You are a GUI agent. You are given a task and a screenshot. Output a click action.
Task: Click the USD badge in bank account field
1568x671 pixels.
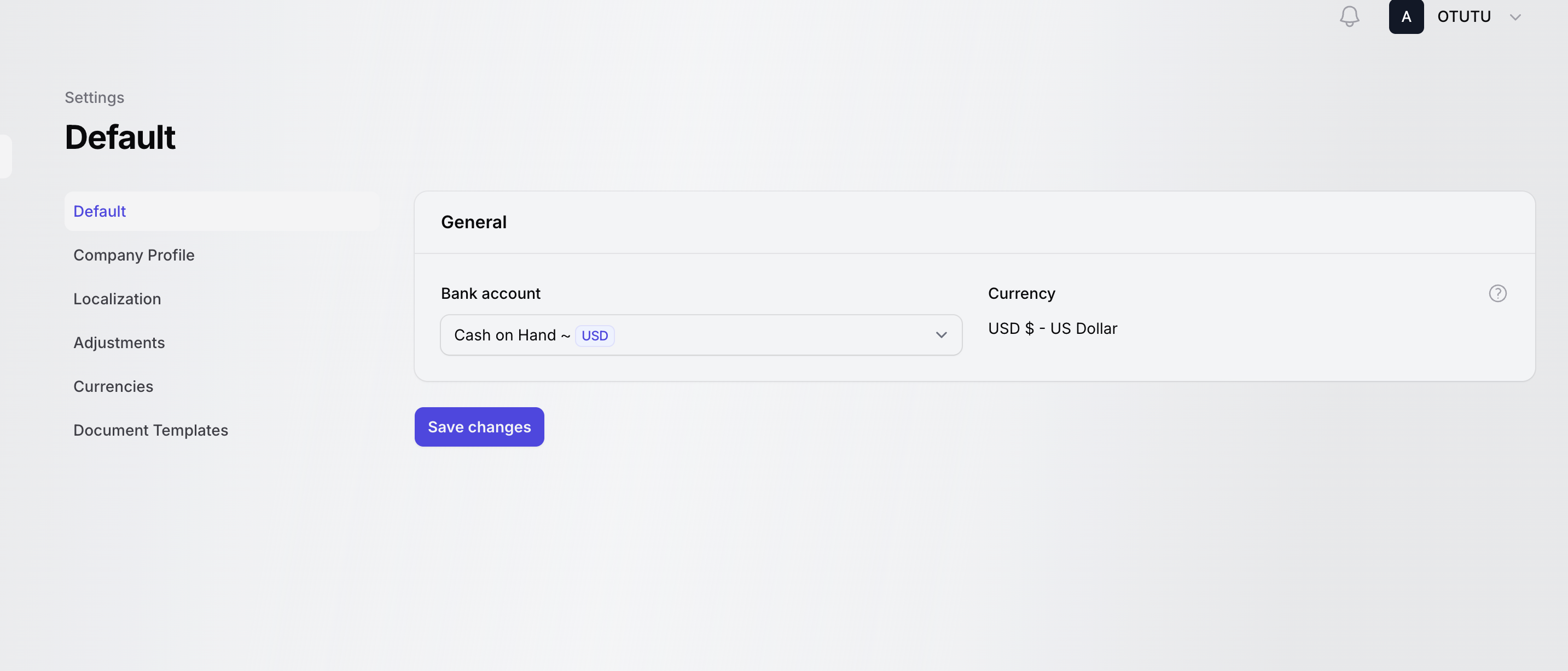click(594, 336)
